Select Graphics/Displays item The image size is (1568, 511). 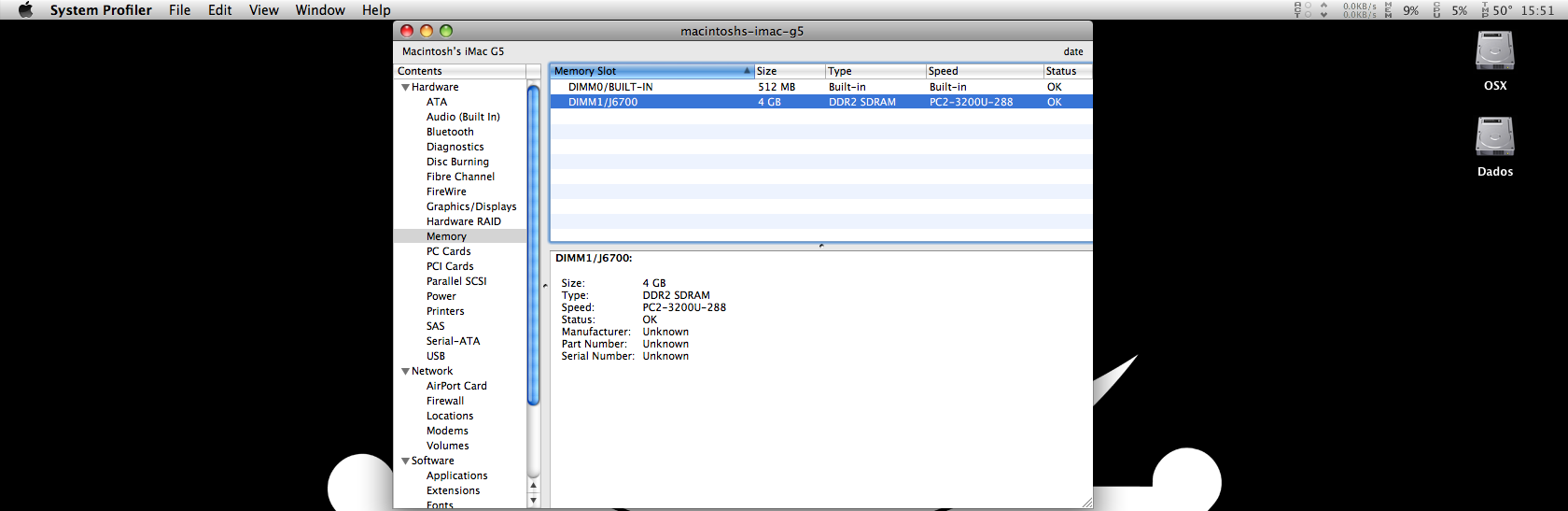click(471, 206)
